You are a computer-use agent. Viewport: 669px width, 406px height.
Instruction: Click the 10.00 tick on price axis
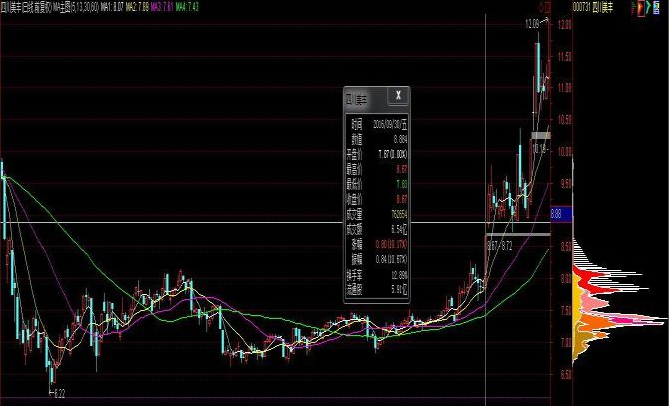coord(564,152)
